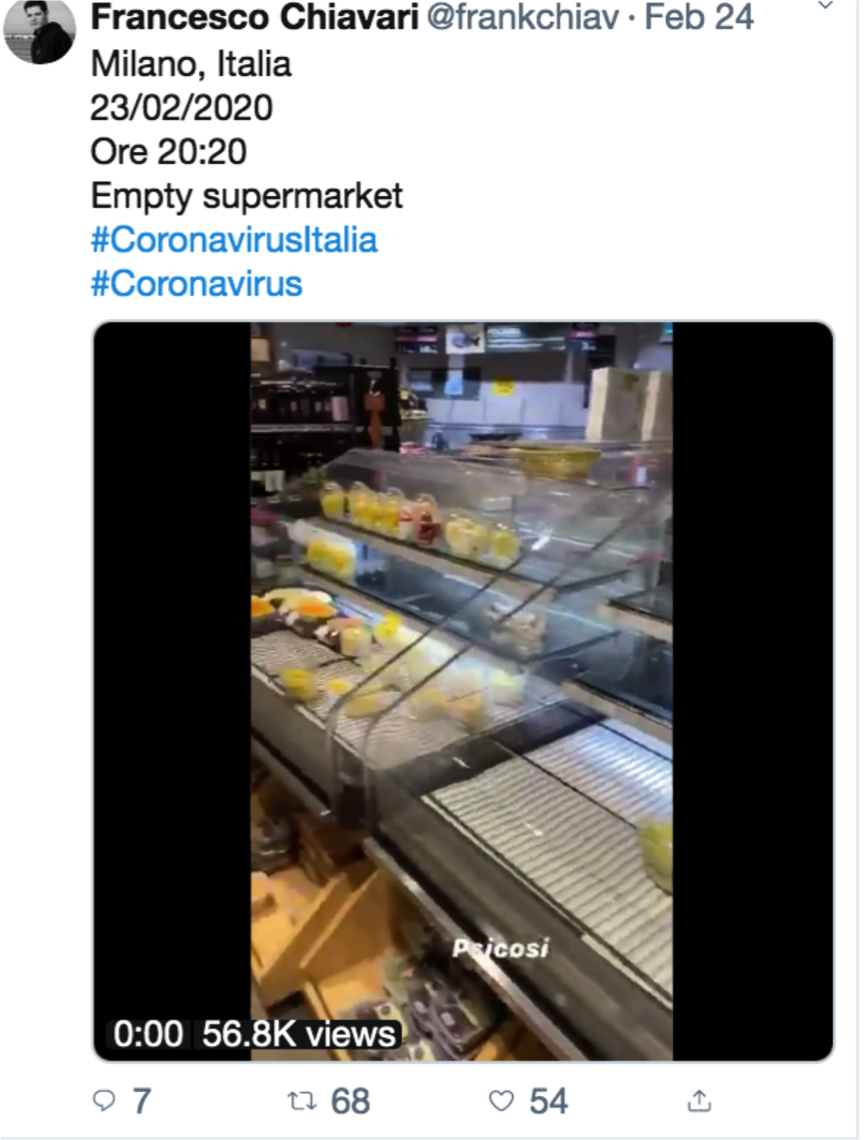The width and height of the screenshot is (865, 1140).
Task: Click the reply count number 7
Action: (141, 1101)
